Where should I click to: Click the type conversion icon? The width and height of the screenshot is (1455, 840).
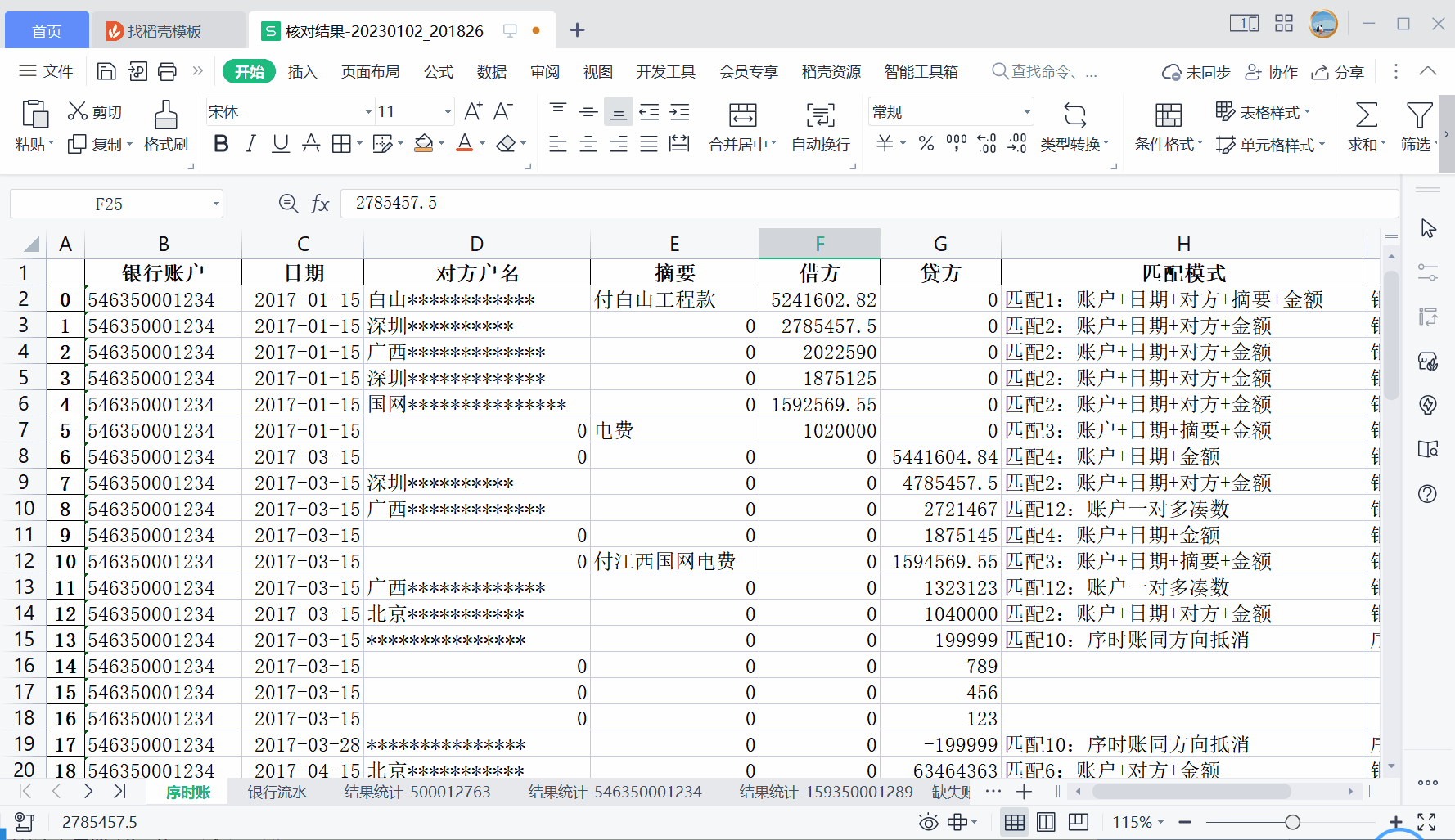pyautogui.click(x=1075, y=115)
